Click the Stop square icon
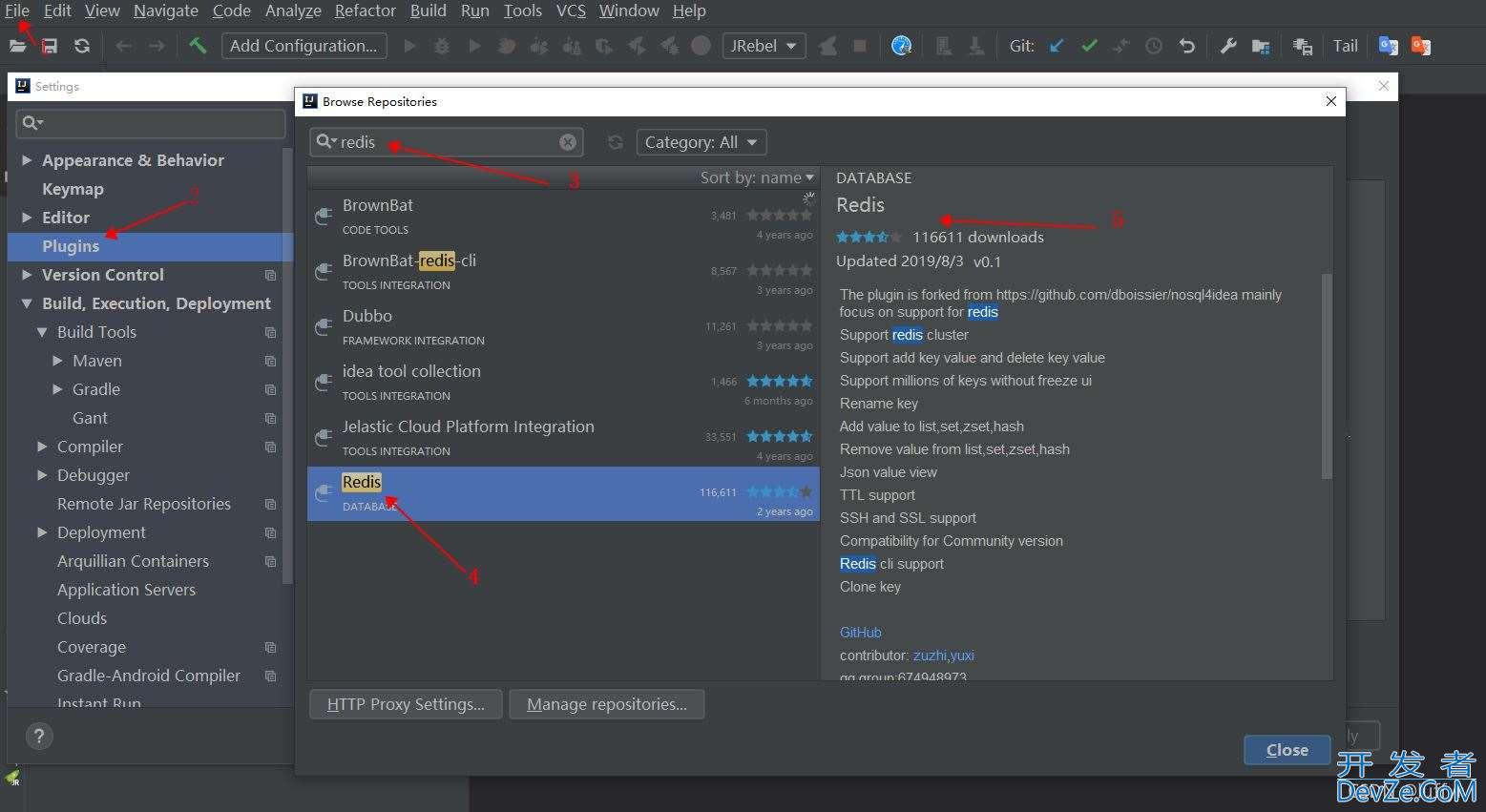 [x=860, y=46]
